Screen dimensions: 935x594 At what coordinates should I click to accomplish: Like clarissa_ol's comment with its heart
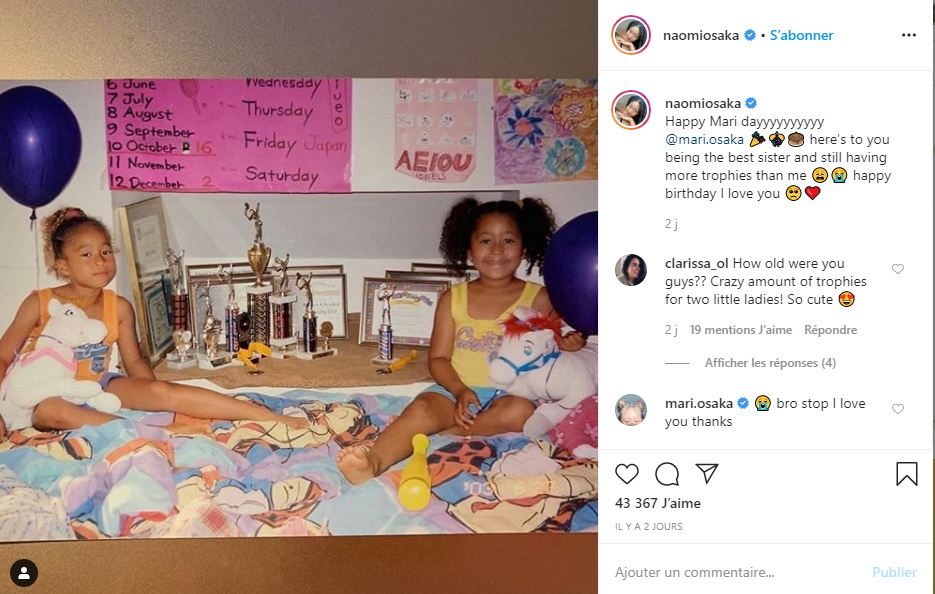tap(897, 269)
